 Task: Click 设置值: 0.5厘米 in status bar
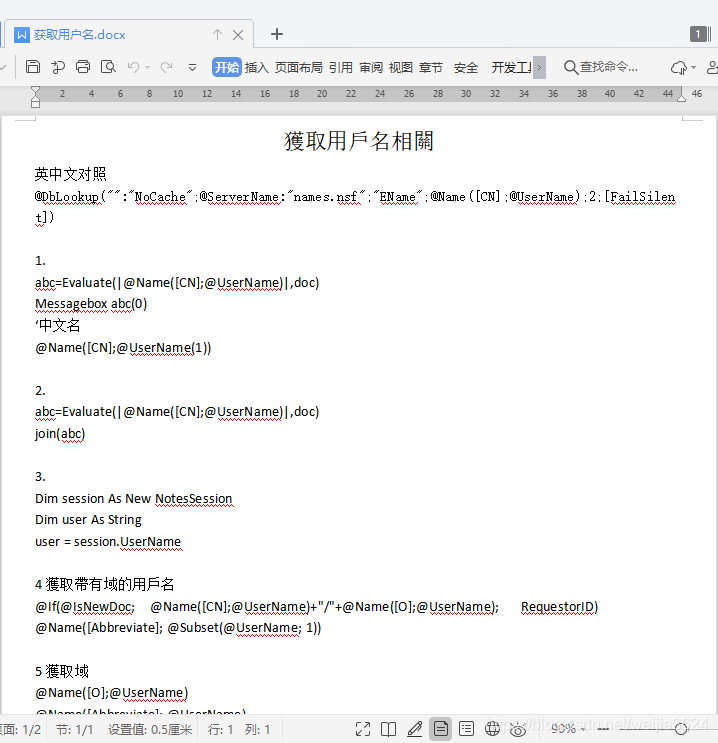point(150,729)
